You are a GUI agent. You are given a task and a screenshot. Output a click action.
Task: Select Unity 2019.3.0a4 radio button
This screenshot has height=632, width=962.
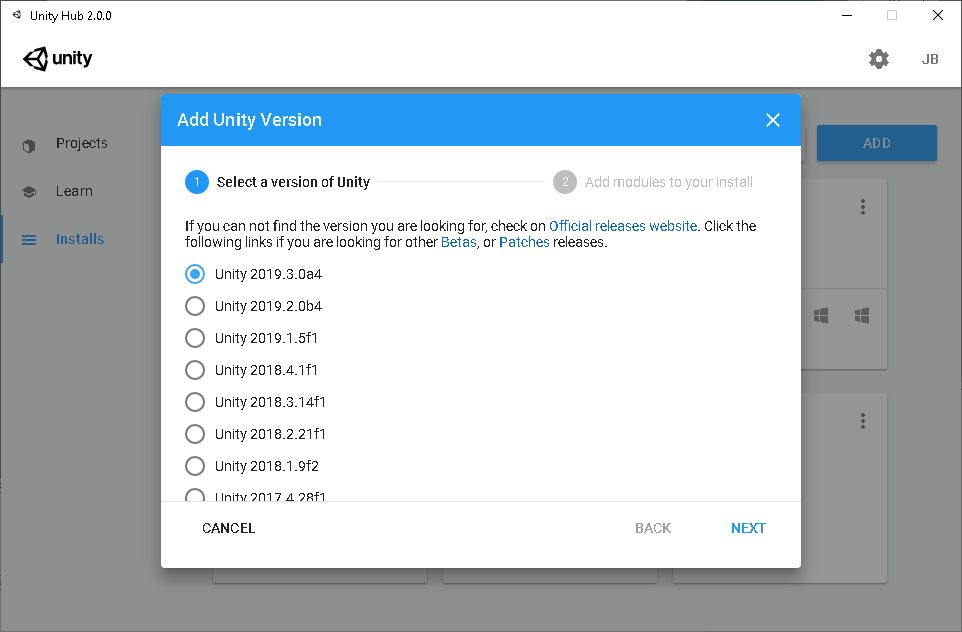(x=195, y=274)
